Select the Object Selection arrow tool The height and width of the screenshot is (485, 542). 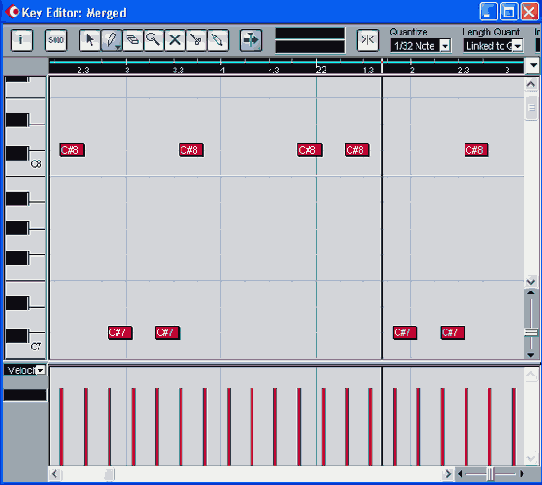(x=90, y=40)
